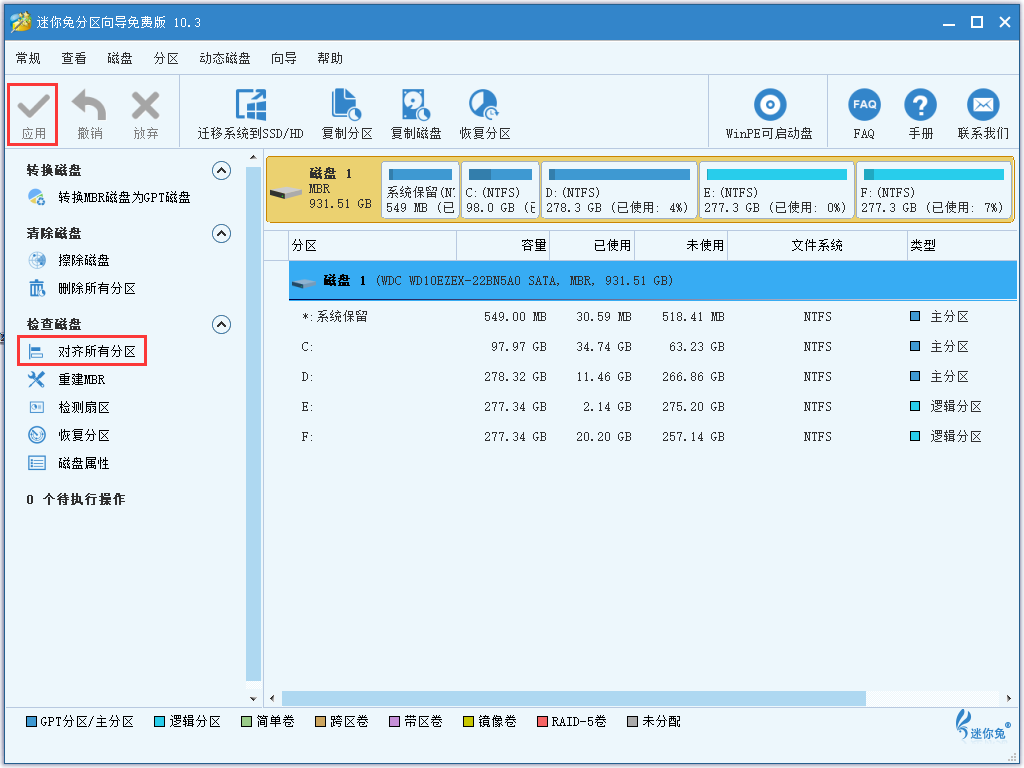Collapse the 检查磁盘 section
The height and width of the screenshot is (768, 1024).
pyautogui.click(x=221, y=325)
